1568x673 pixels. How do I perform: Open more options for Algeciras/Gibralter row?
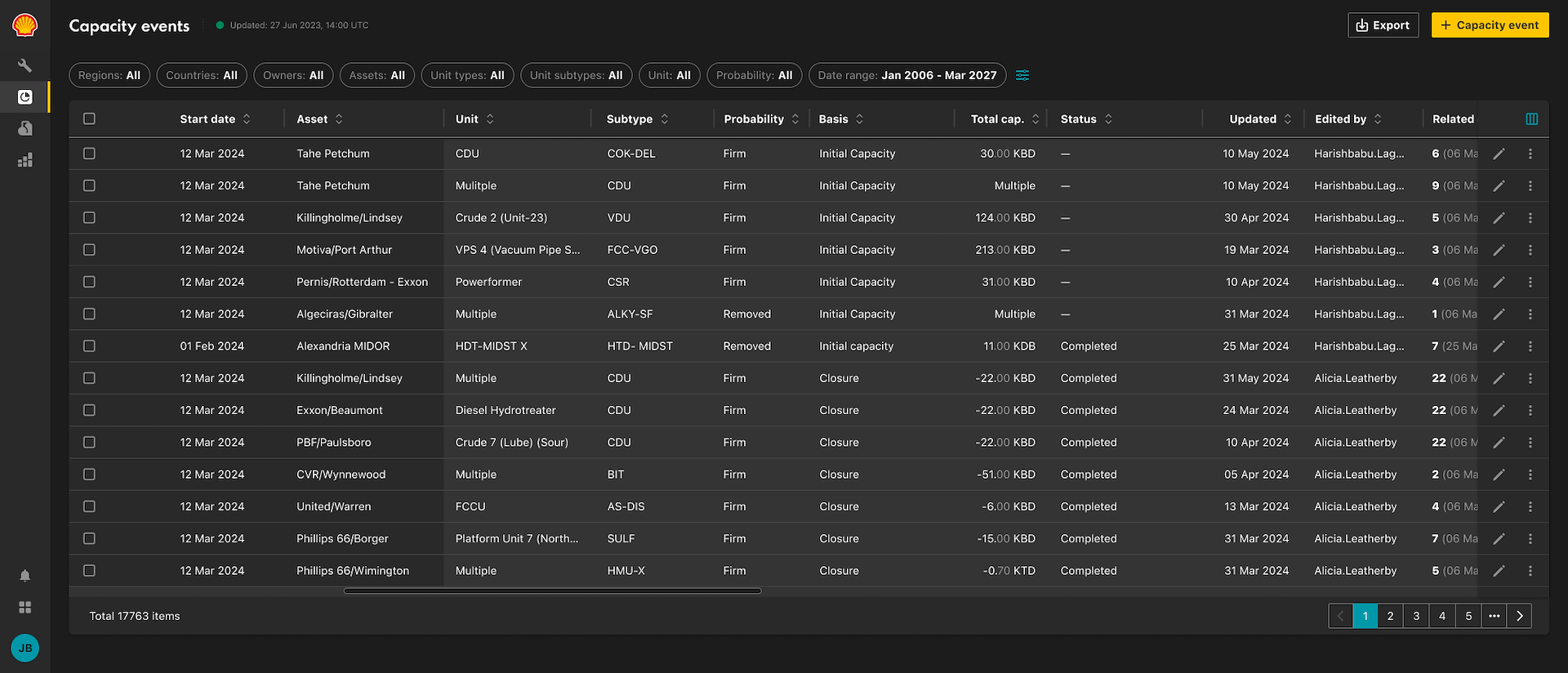point(1530,314)
